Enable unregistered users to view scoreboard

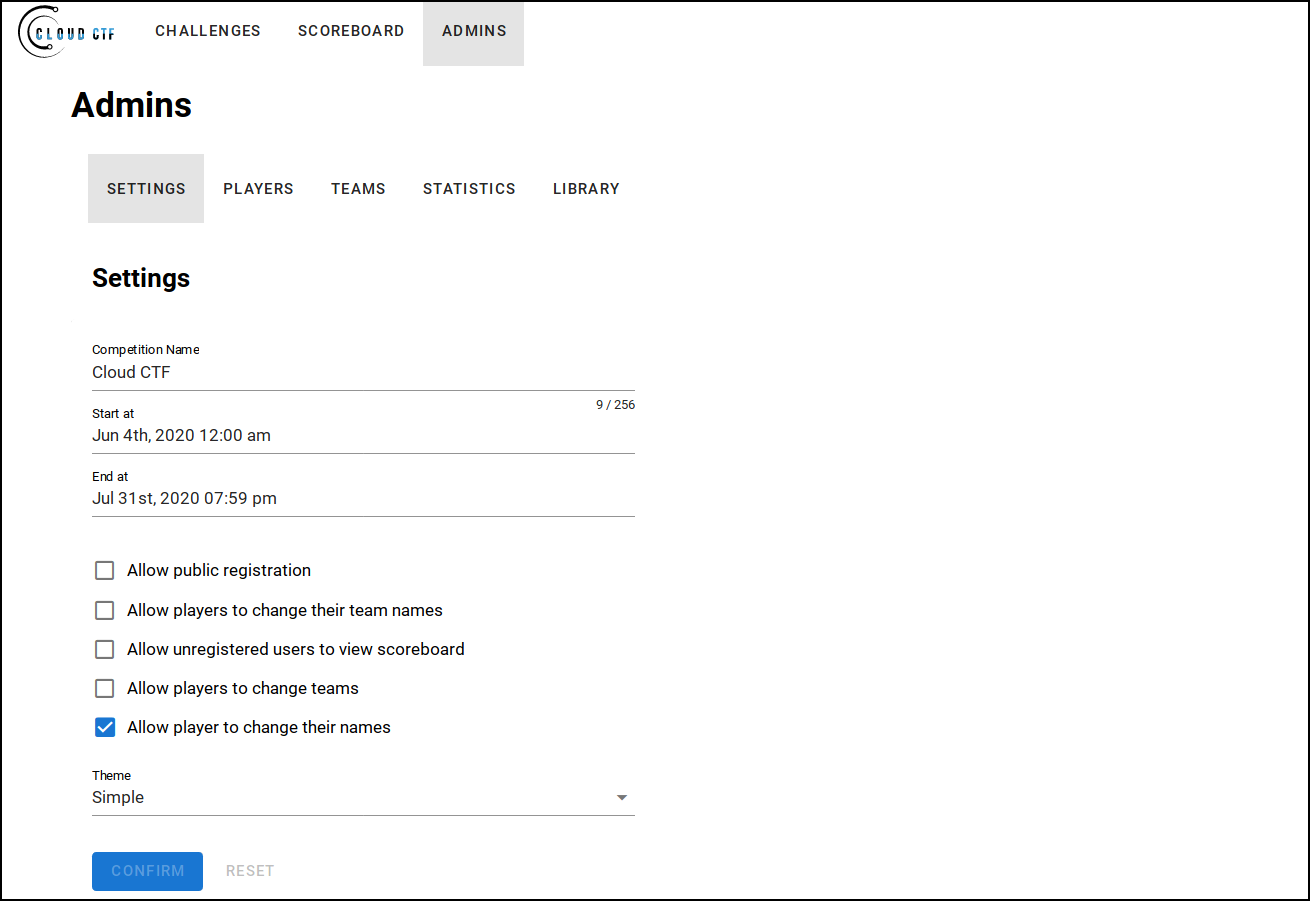[x=104, y=649]
